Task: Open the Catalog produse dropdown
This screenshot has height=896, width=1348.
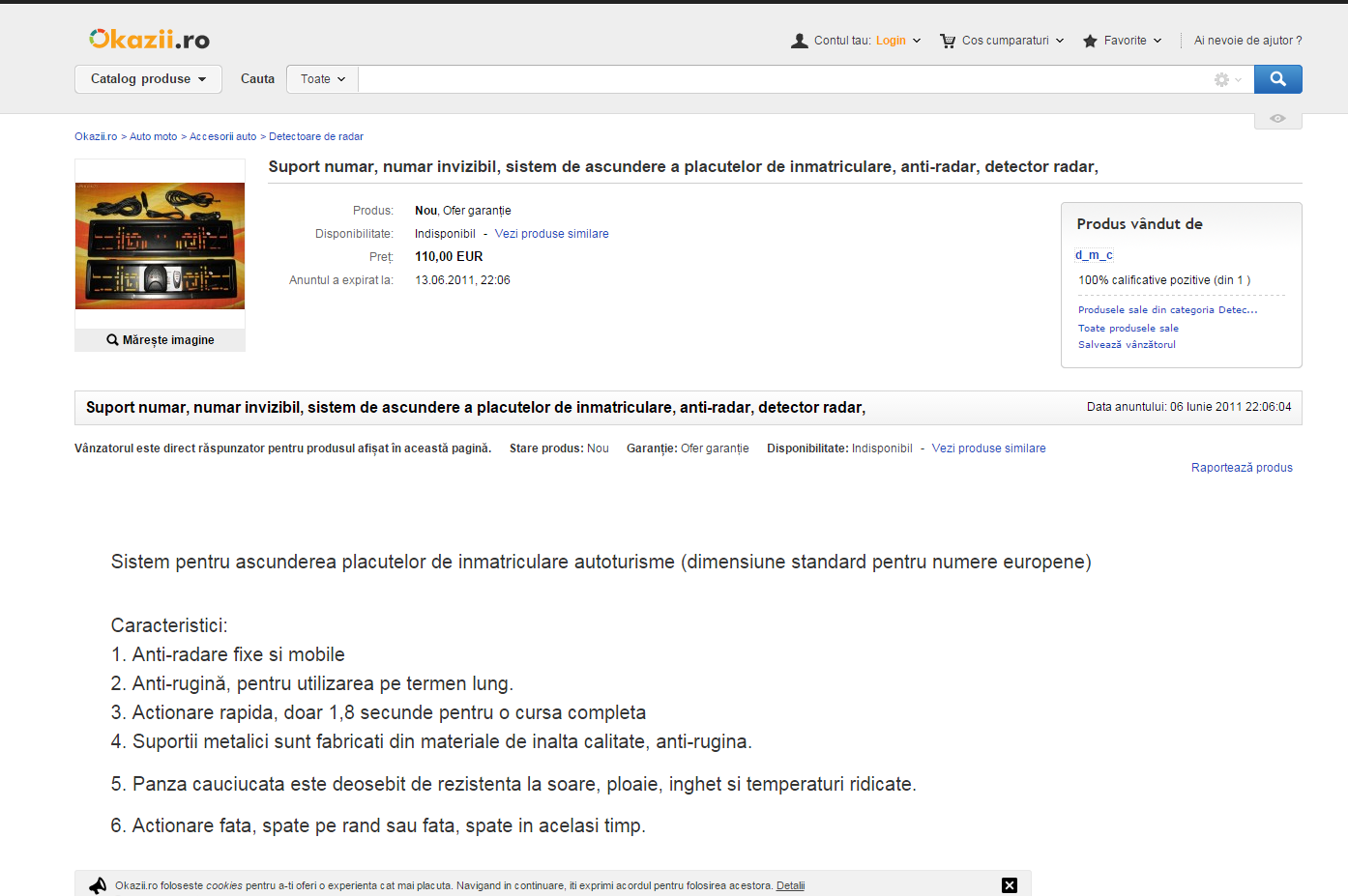Action: pyautogui.click(x=147, y=78)
